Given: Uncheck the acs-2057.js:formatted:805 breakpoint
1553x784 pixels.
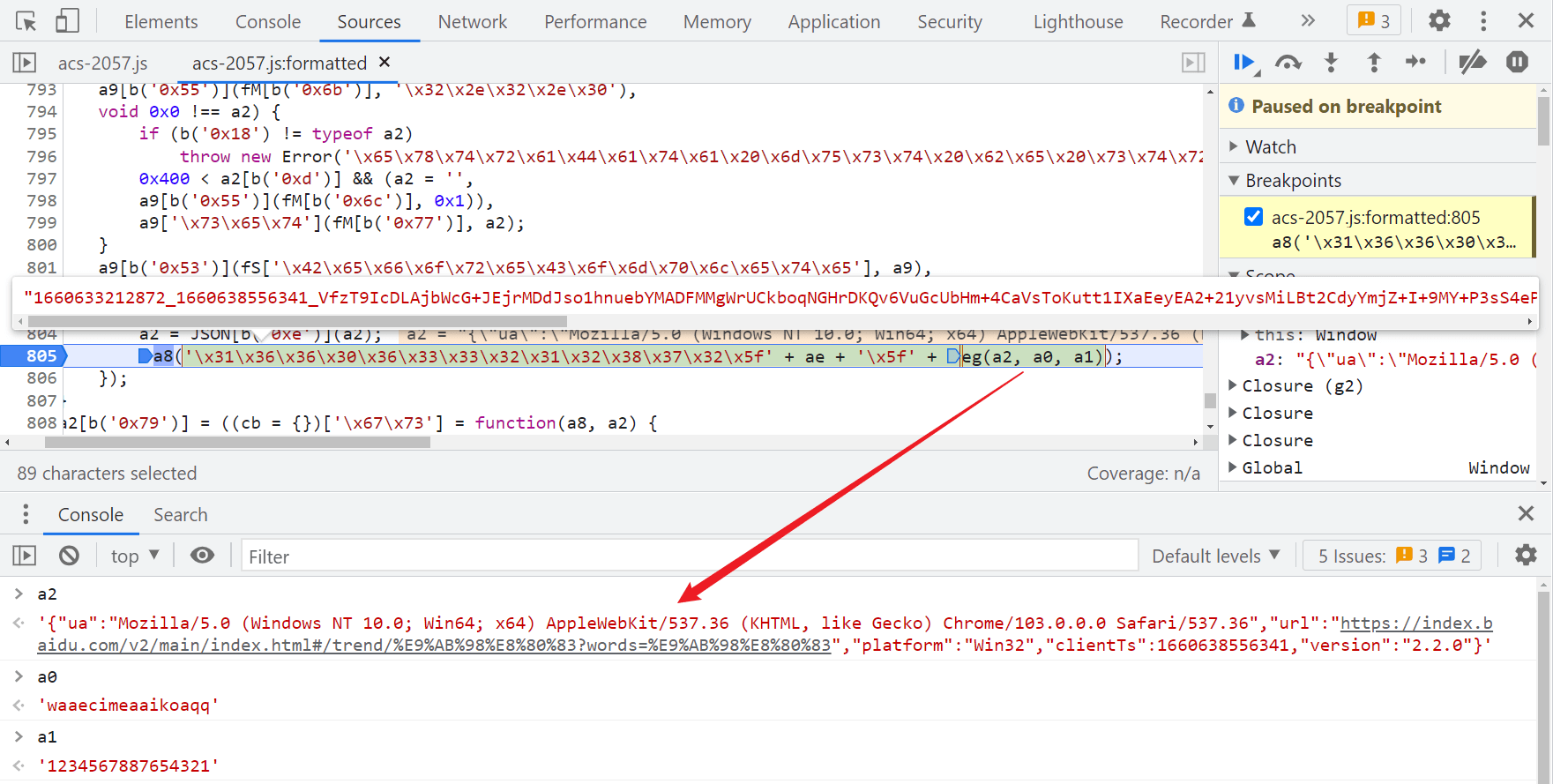Looking at the screenshot, I should click(1253, 217).
